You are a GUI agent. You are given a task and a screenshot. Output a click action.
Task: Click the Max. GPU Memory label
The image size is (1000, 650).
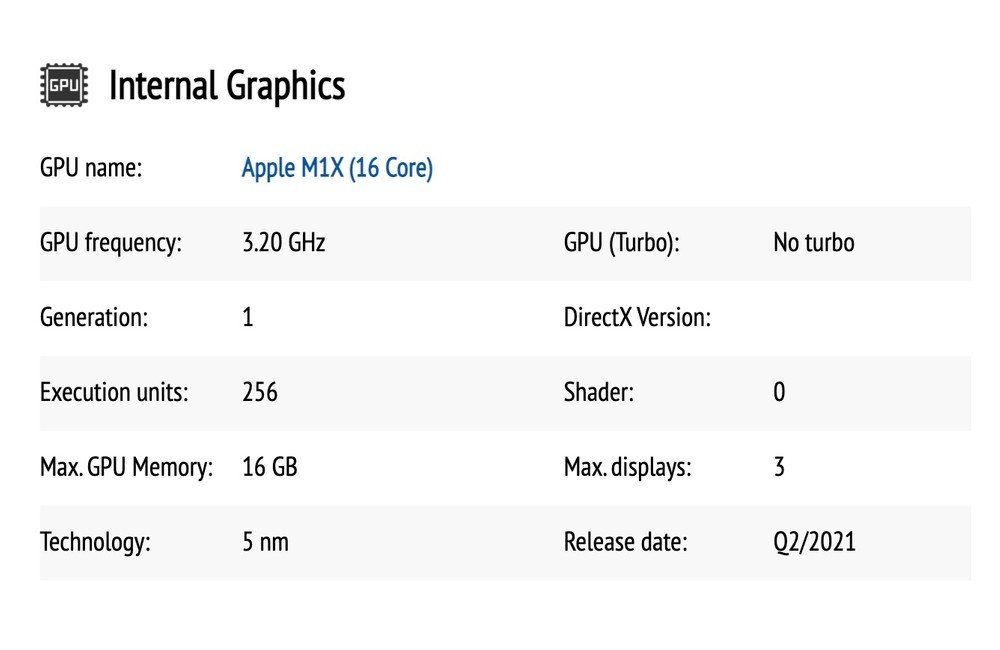(x=127, y=467)
